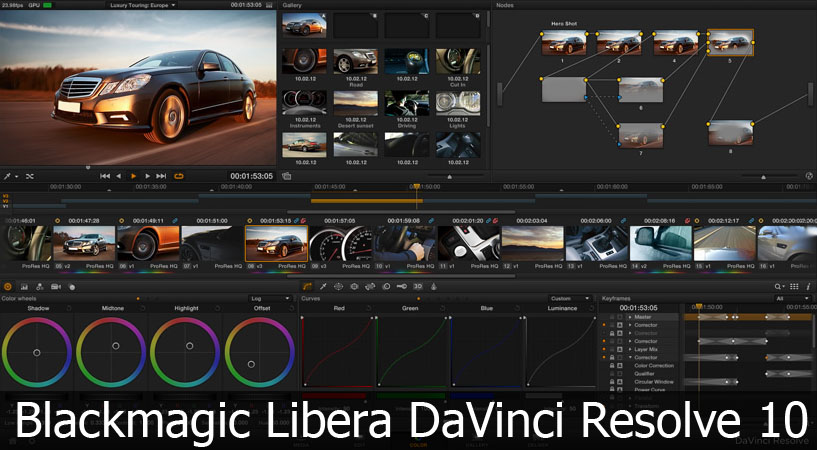Open the Tracker palette icon
The width and height of the screenshot is (817, 450).
354,286
